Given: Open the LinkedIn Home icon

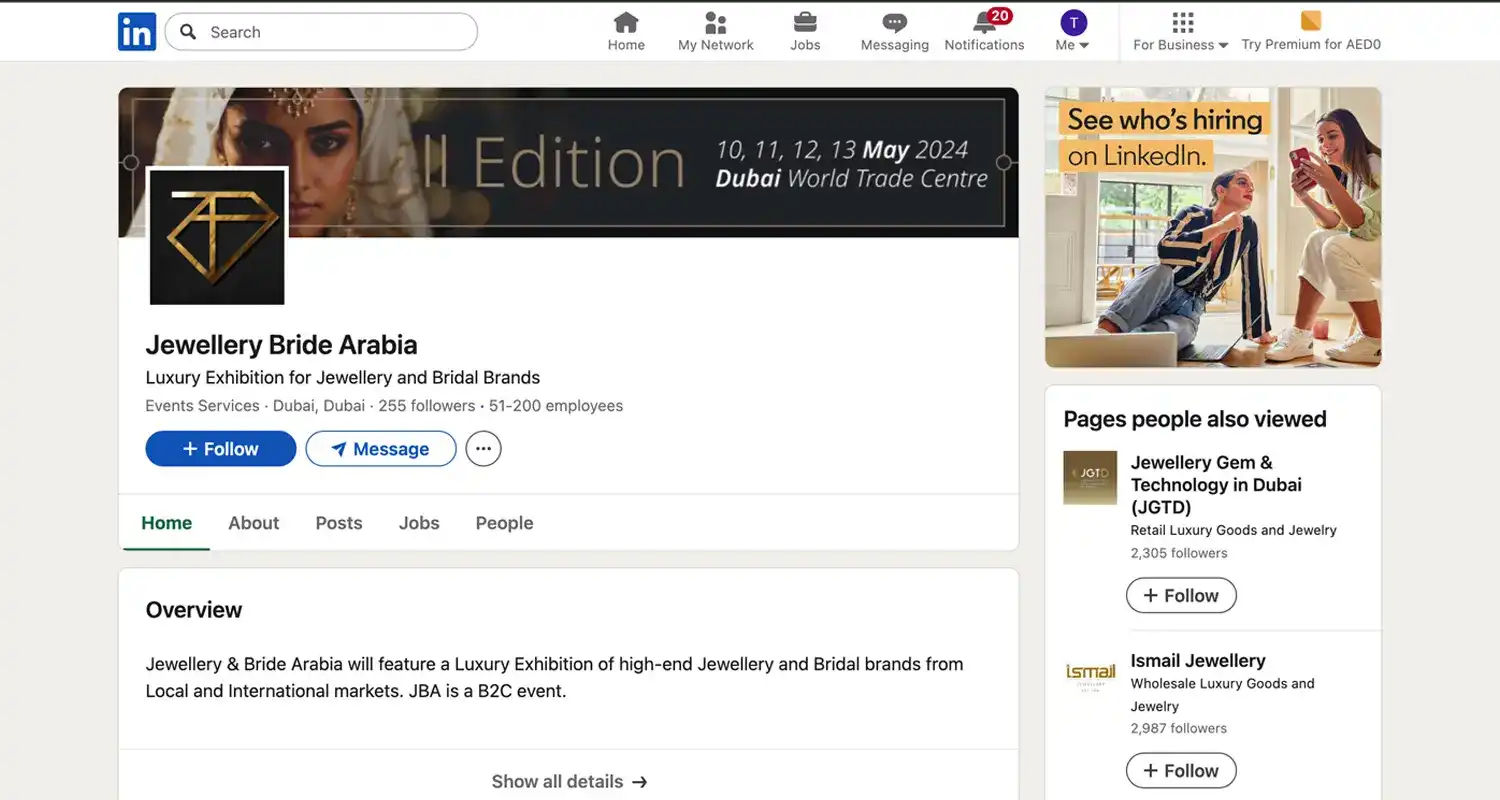Looking at the screenshot, I should (x=626, y=25).
